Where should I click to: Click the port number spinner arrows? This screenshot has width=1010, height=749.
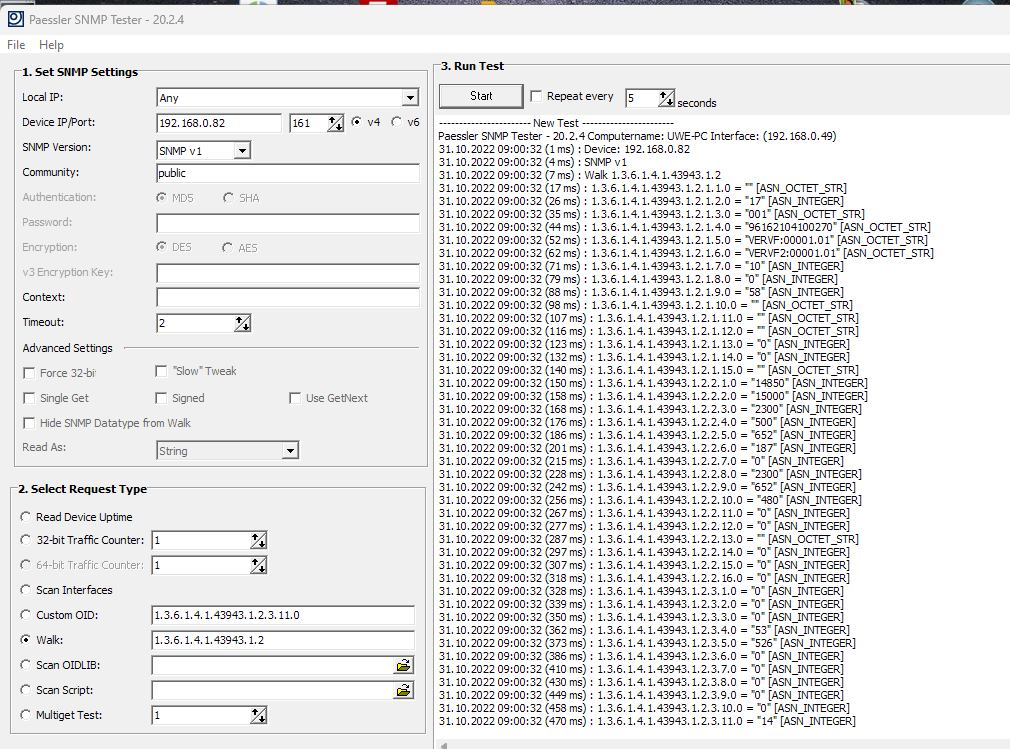click(335, 123)
